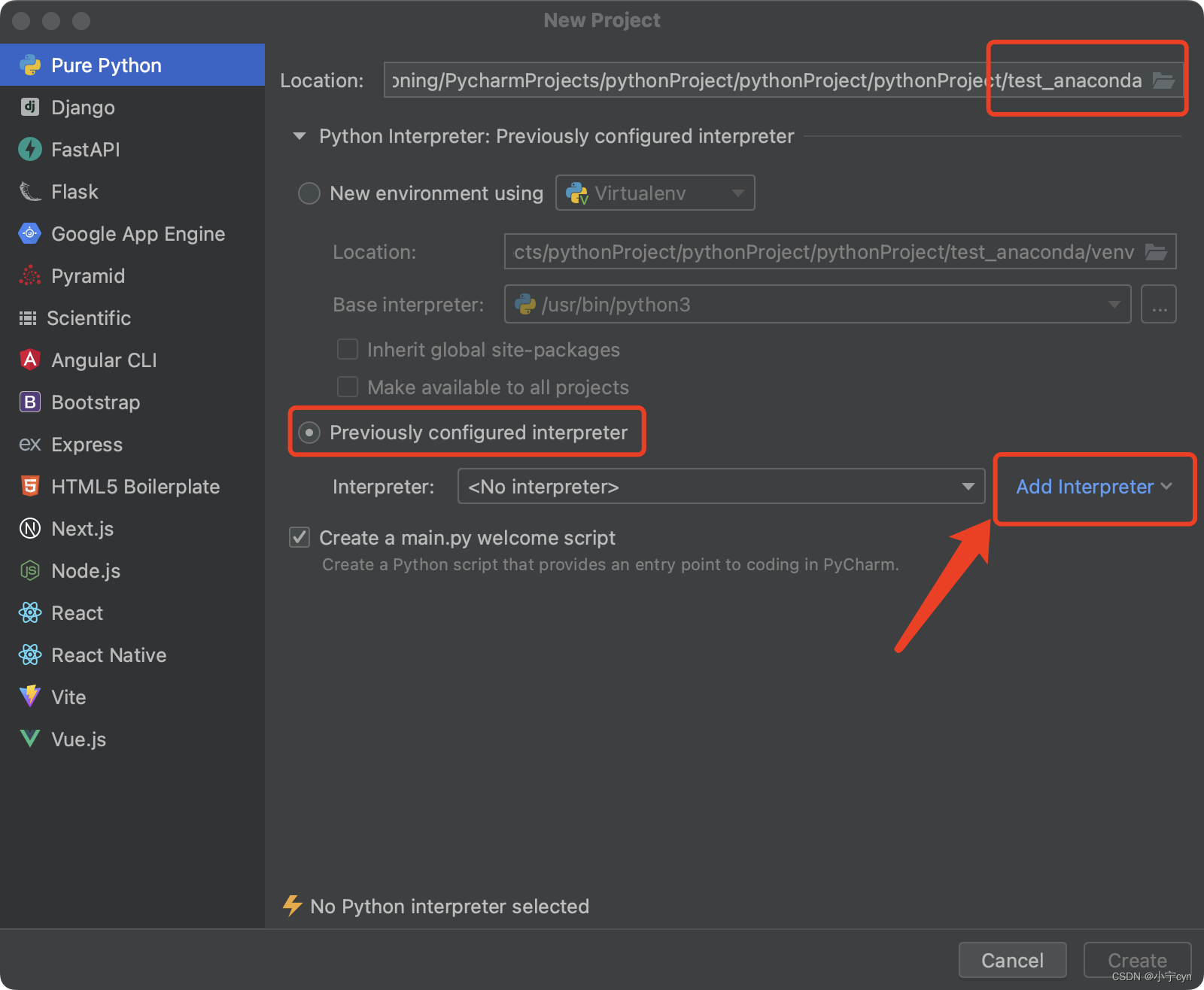Select Express project type

(x=132, y=444)
